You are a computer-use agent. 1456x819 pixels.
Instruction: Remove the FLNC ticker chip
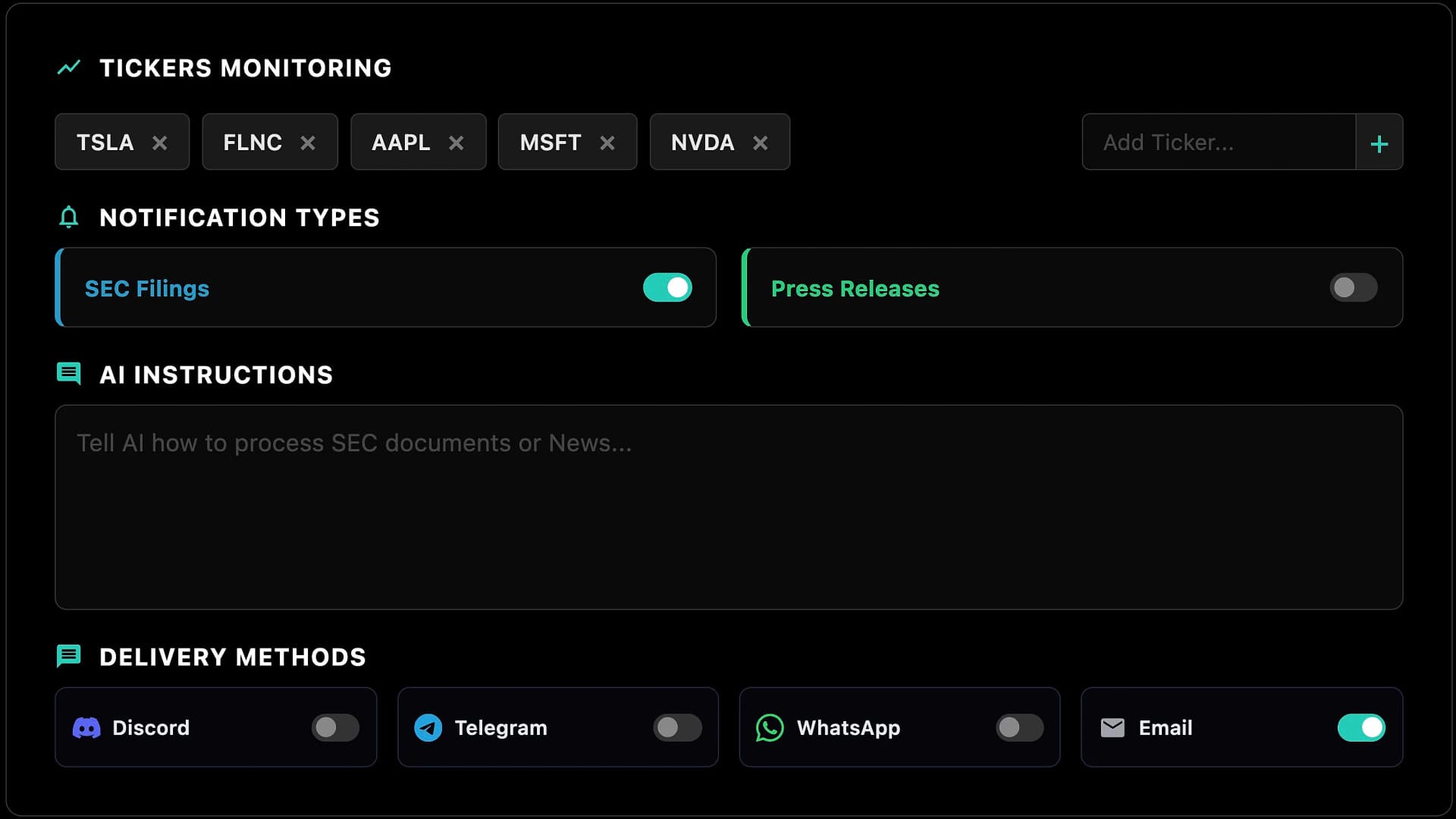(308, 142)
